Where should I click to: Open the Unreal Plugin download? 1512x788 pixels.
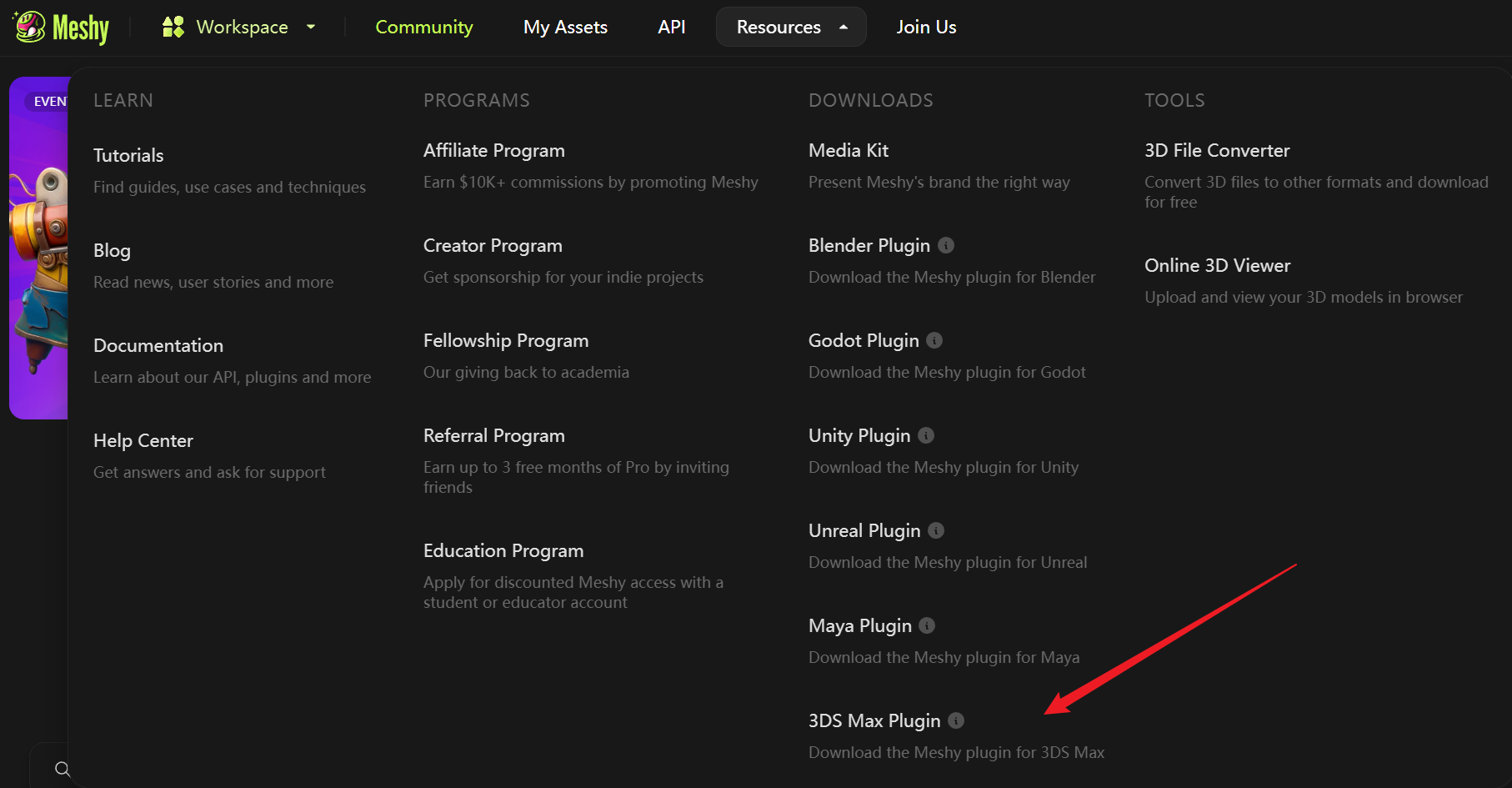tap(864, 530)
